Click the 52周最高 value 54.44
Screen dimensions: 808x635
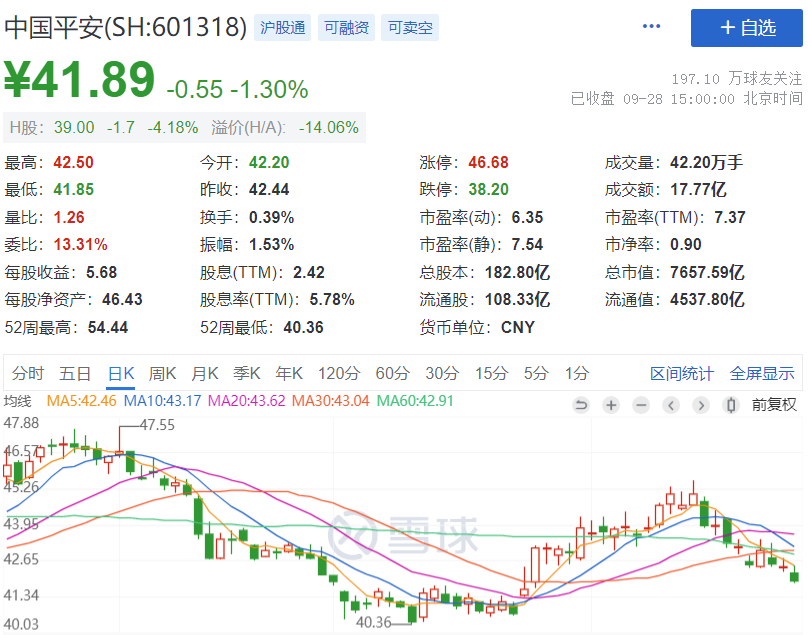pos(108,327)
